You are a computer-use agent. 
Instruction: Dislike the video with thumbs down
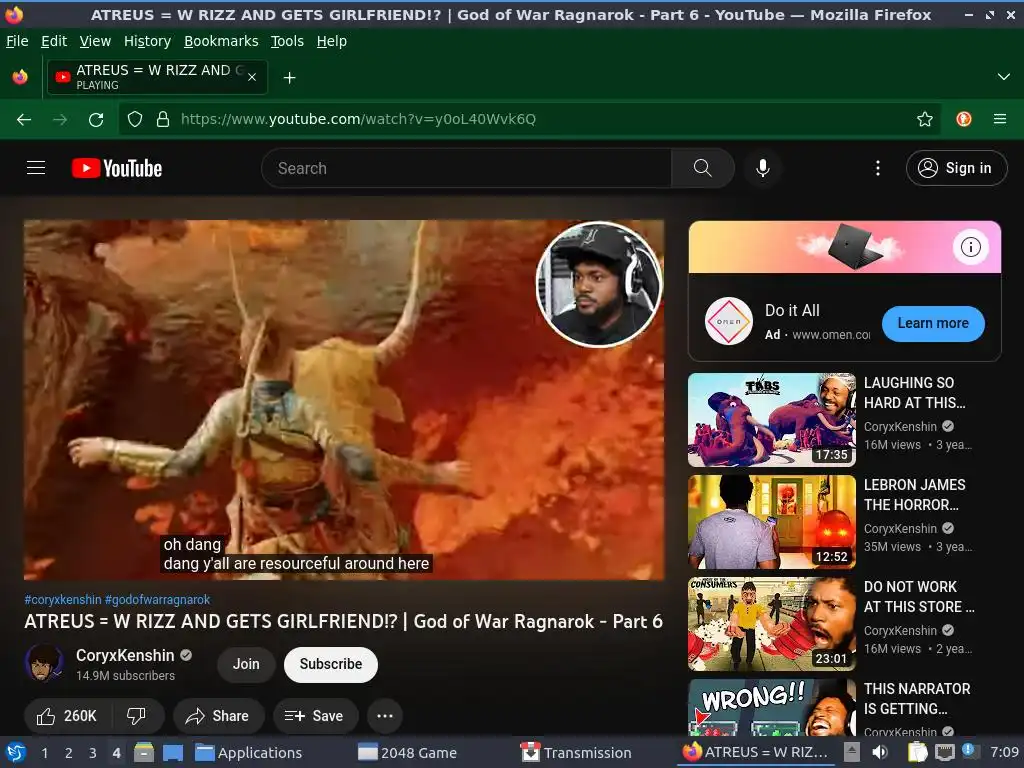coord(136,716)
